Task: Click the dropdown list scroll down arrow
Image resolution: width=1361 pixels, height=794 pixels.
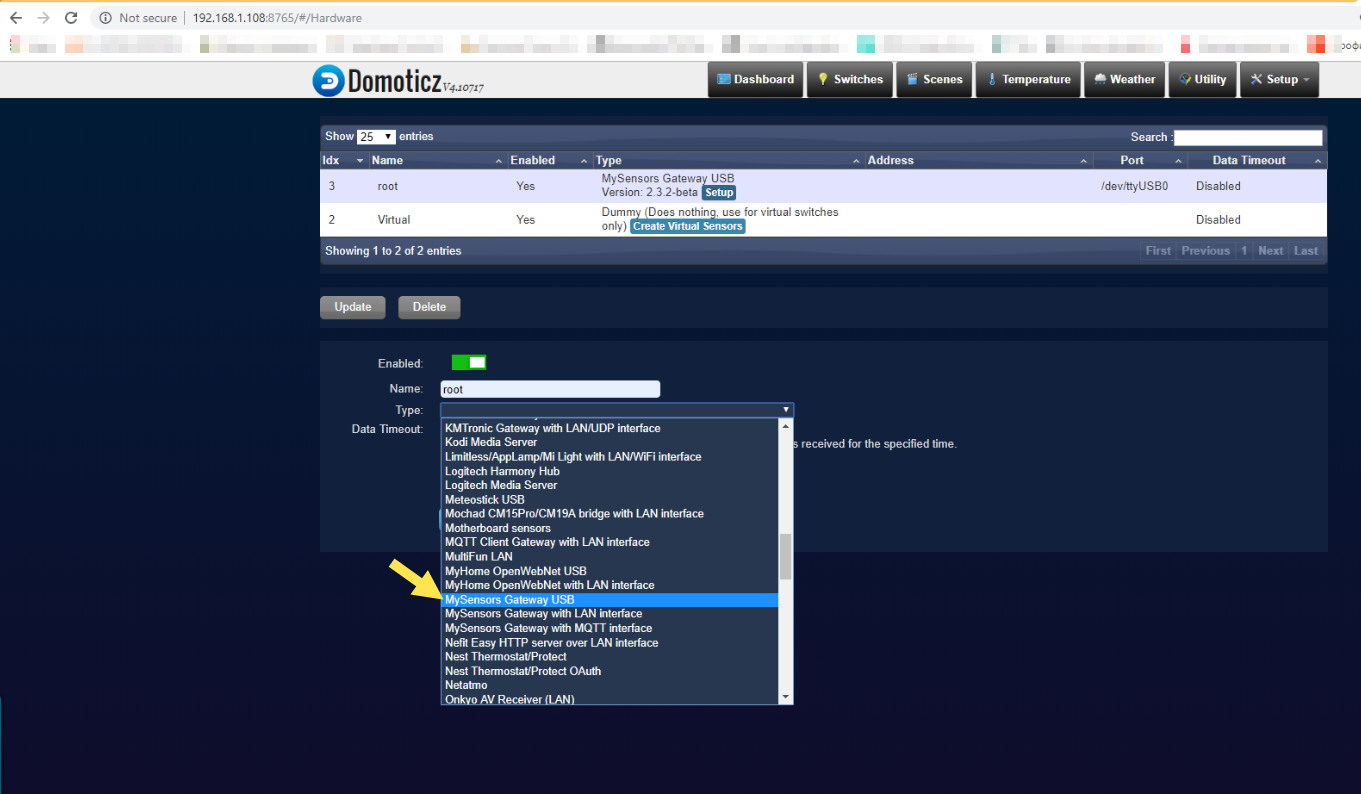Action: point(786,697)
